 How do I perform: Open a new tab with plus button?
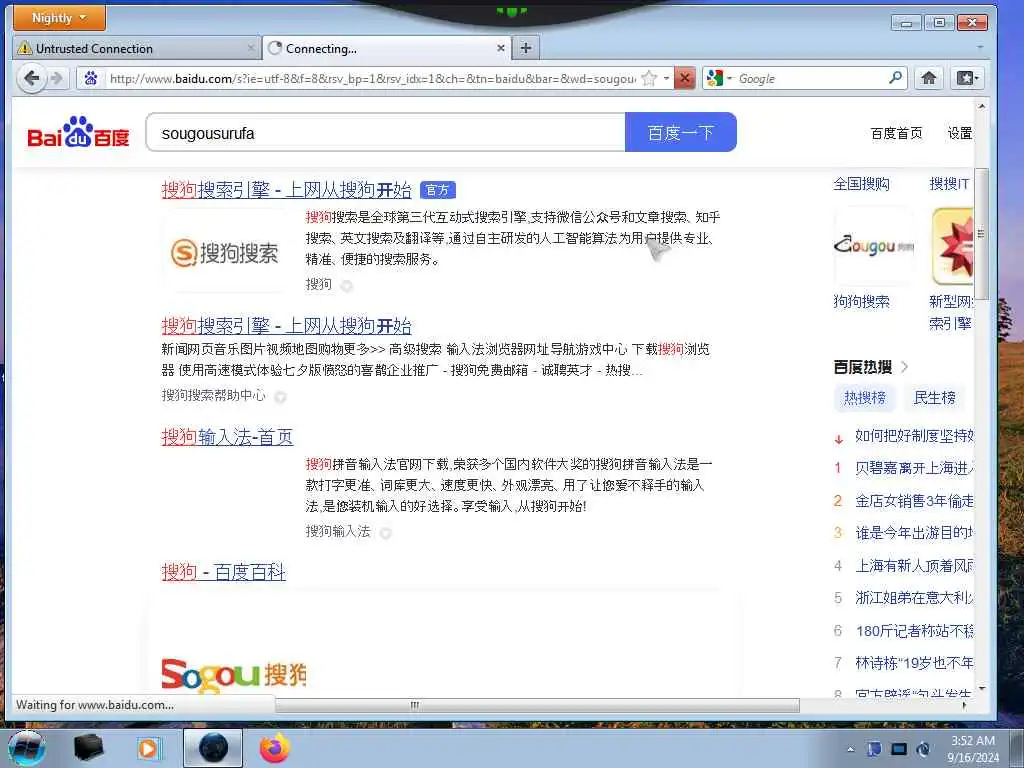[526, 48]
